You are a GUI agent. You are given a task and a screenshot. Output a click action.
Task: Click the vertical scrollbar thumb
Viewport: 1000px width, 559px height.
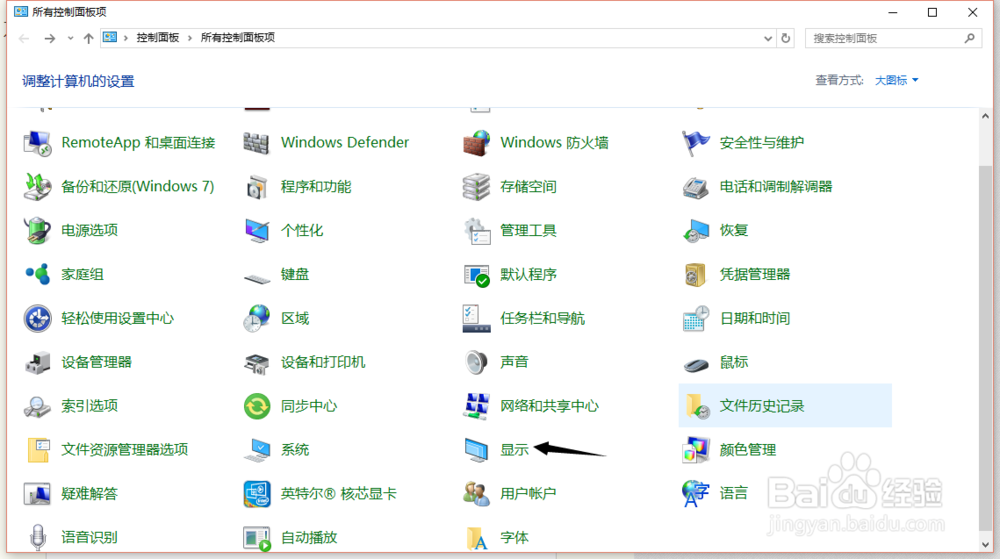(x=985, y=347)
